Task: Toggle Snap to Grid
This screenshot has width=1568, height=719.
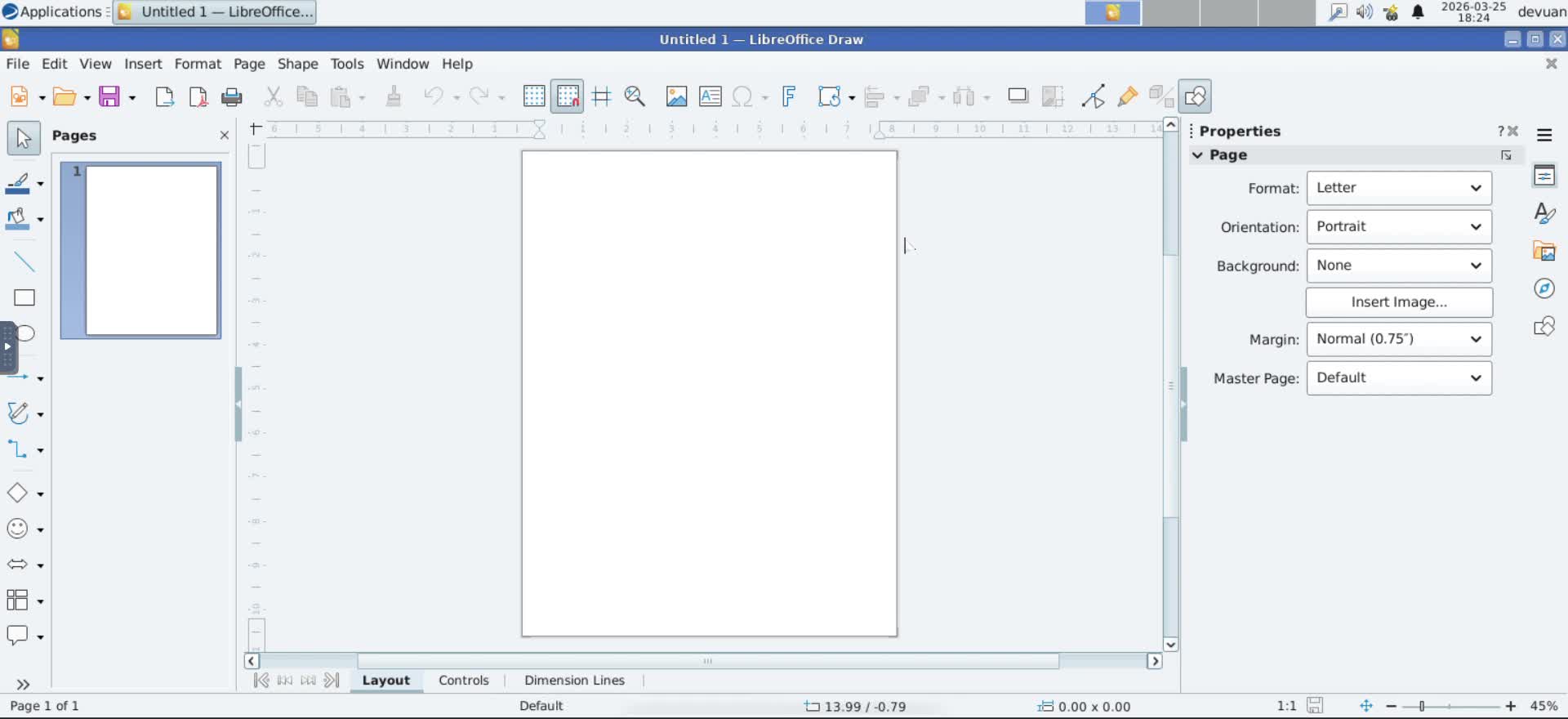Action: tap(568, 96)
